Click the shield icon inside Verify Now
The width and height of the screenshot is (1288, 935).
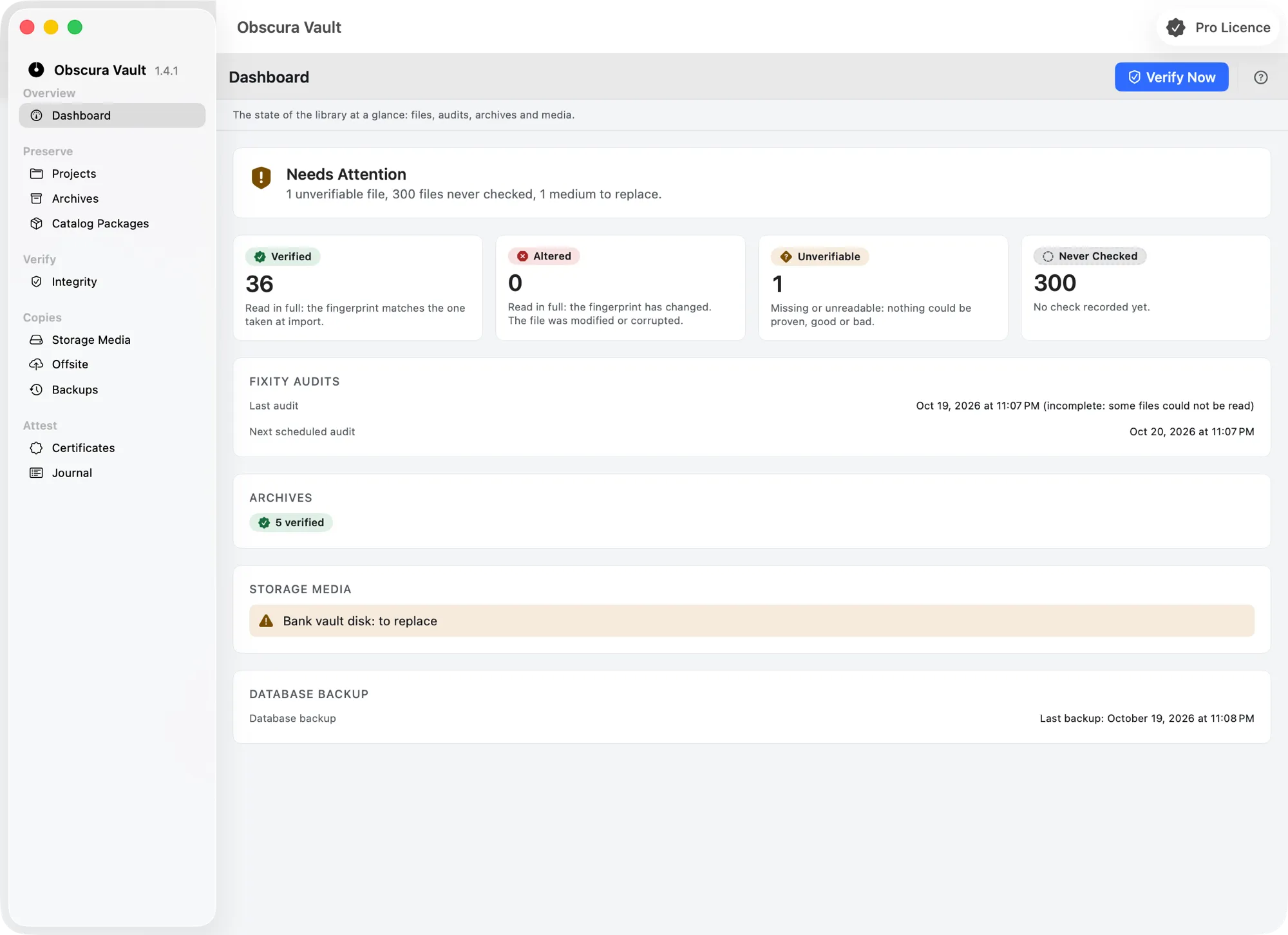tap(1135, 77)
